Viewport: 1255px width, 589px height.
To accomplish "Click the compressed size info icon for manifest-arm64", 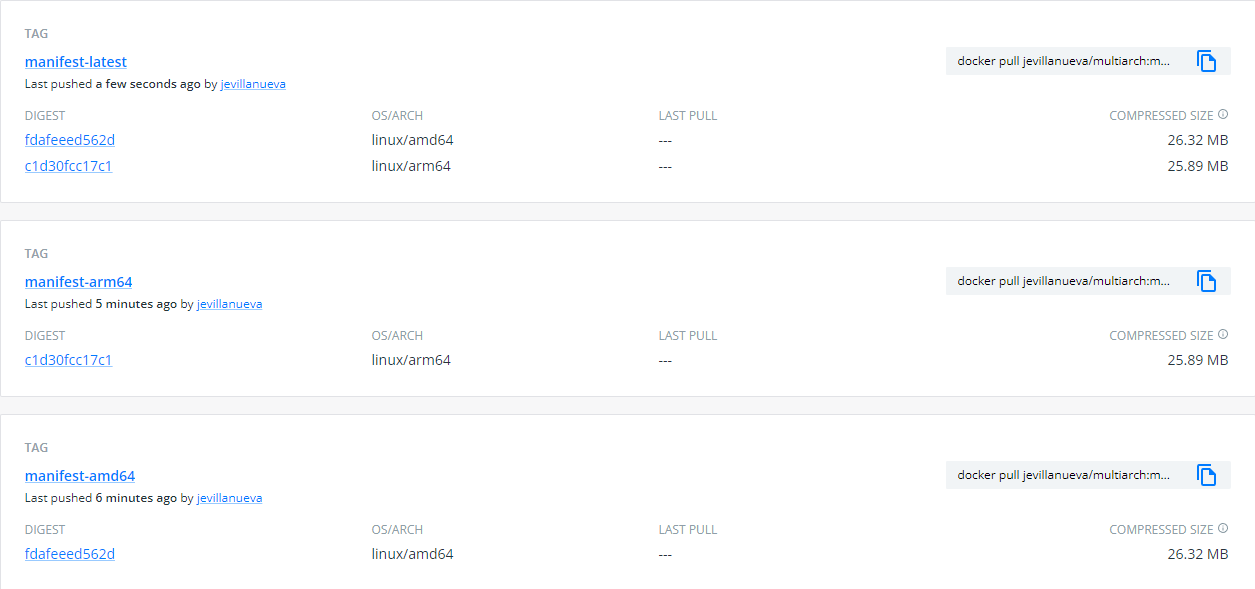I will click(1224, 334).
